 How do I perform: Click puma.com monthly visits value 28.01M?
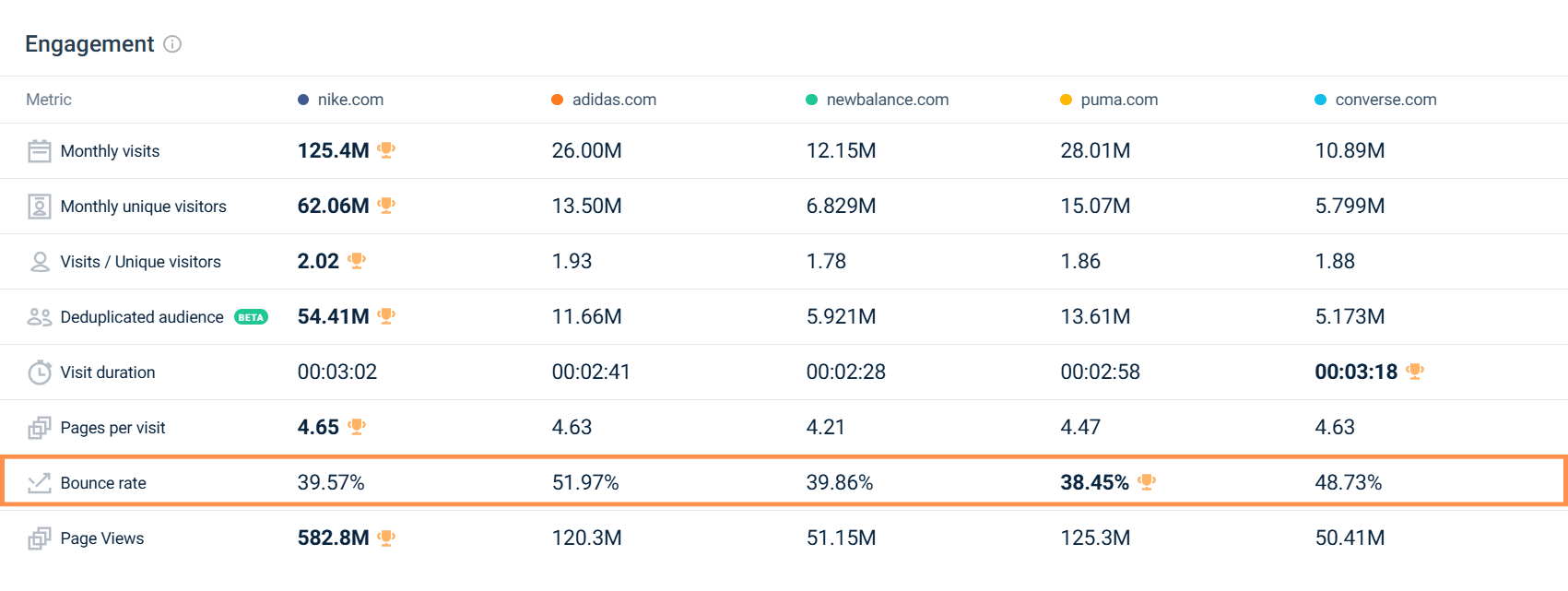tap(1095, 150)
